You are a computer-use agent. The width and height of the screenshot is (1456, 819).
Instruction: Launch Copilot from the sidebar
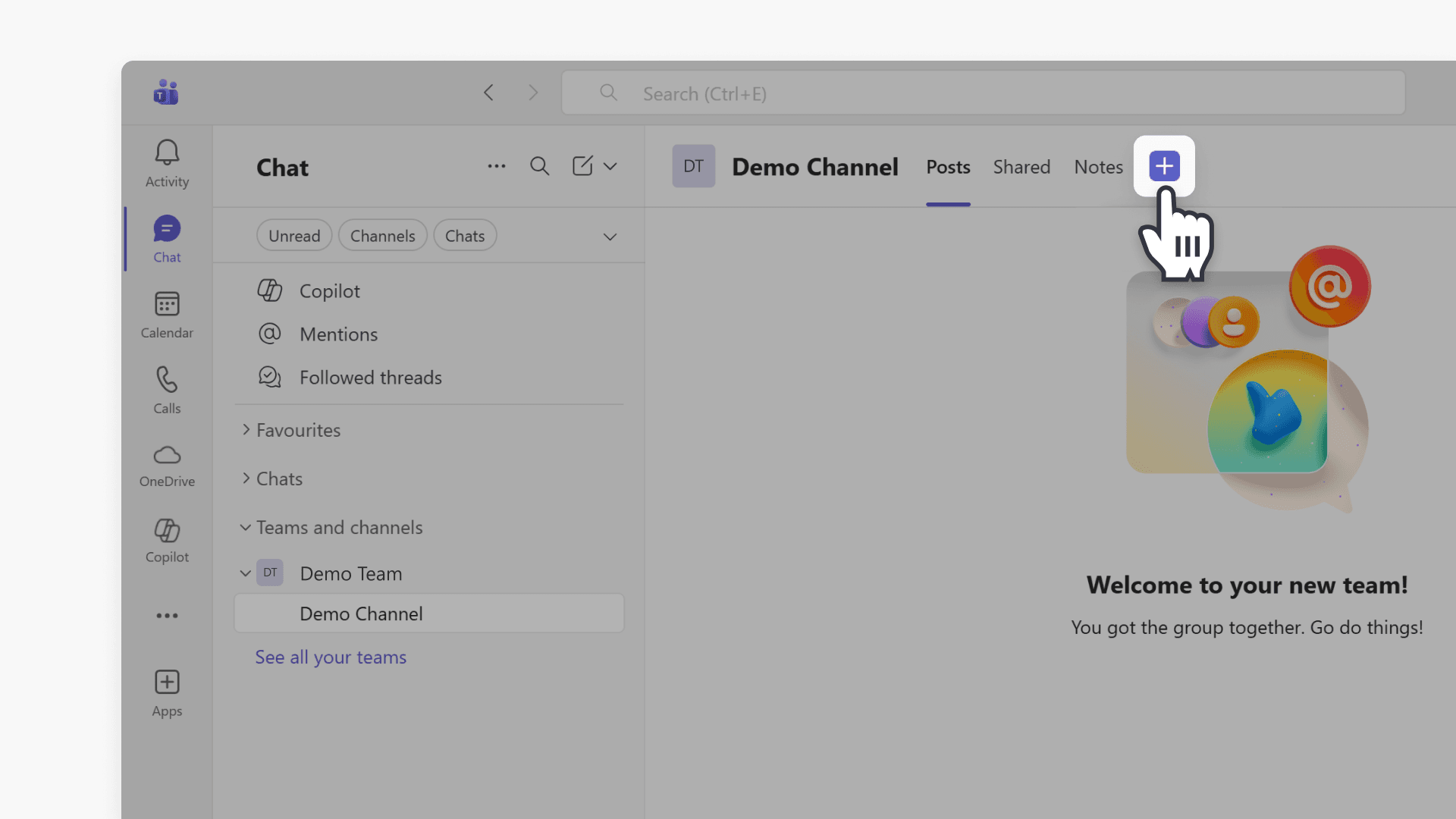pyautogui.click(x=166, y=540)
